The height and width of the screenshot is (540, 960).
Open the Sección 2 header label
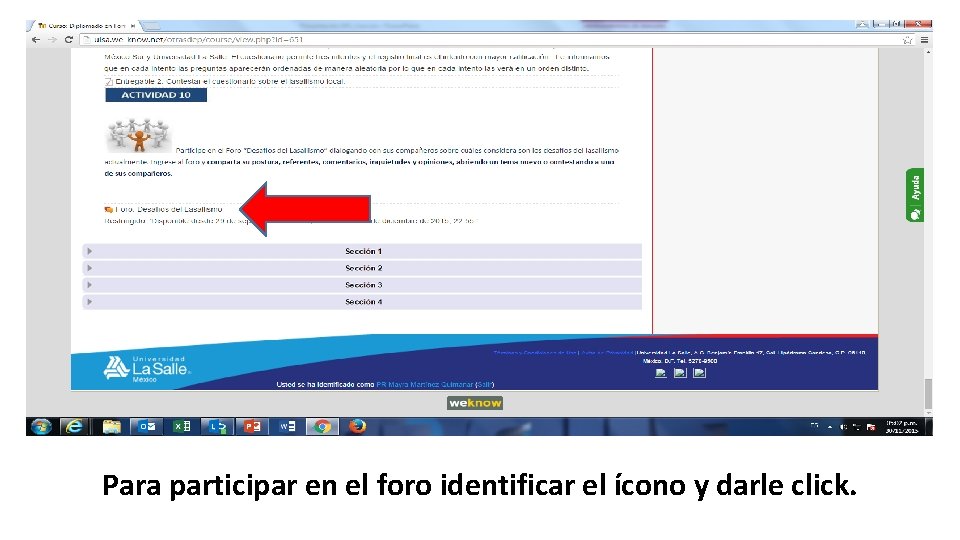click(363, 268)
